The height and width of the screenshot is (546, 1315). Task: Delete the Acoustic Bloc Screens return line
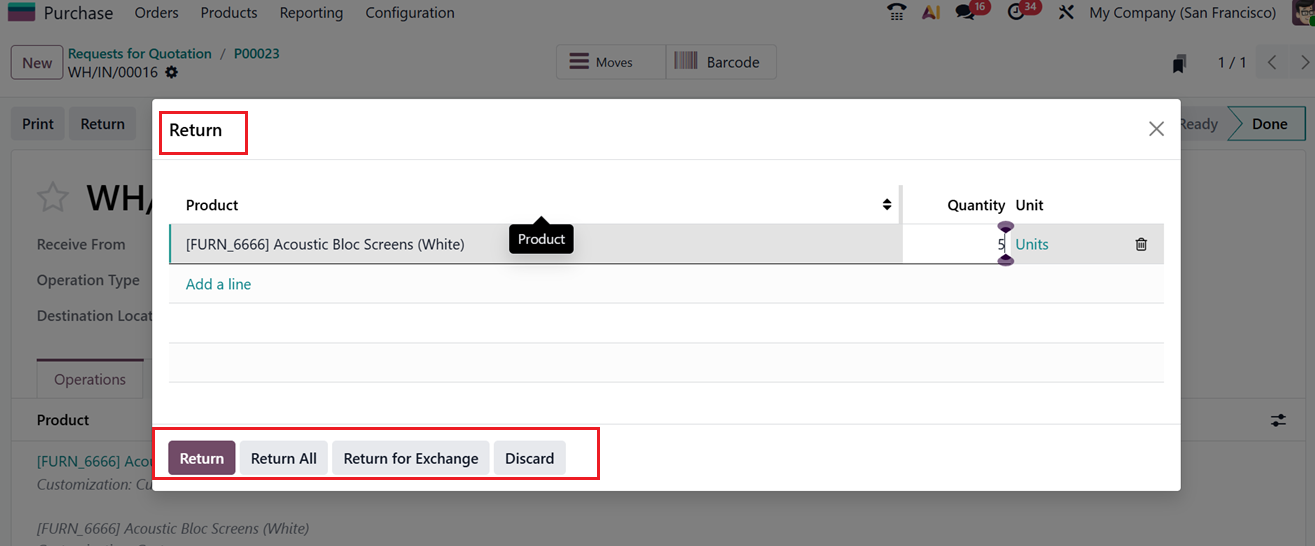1141,244
